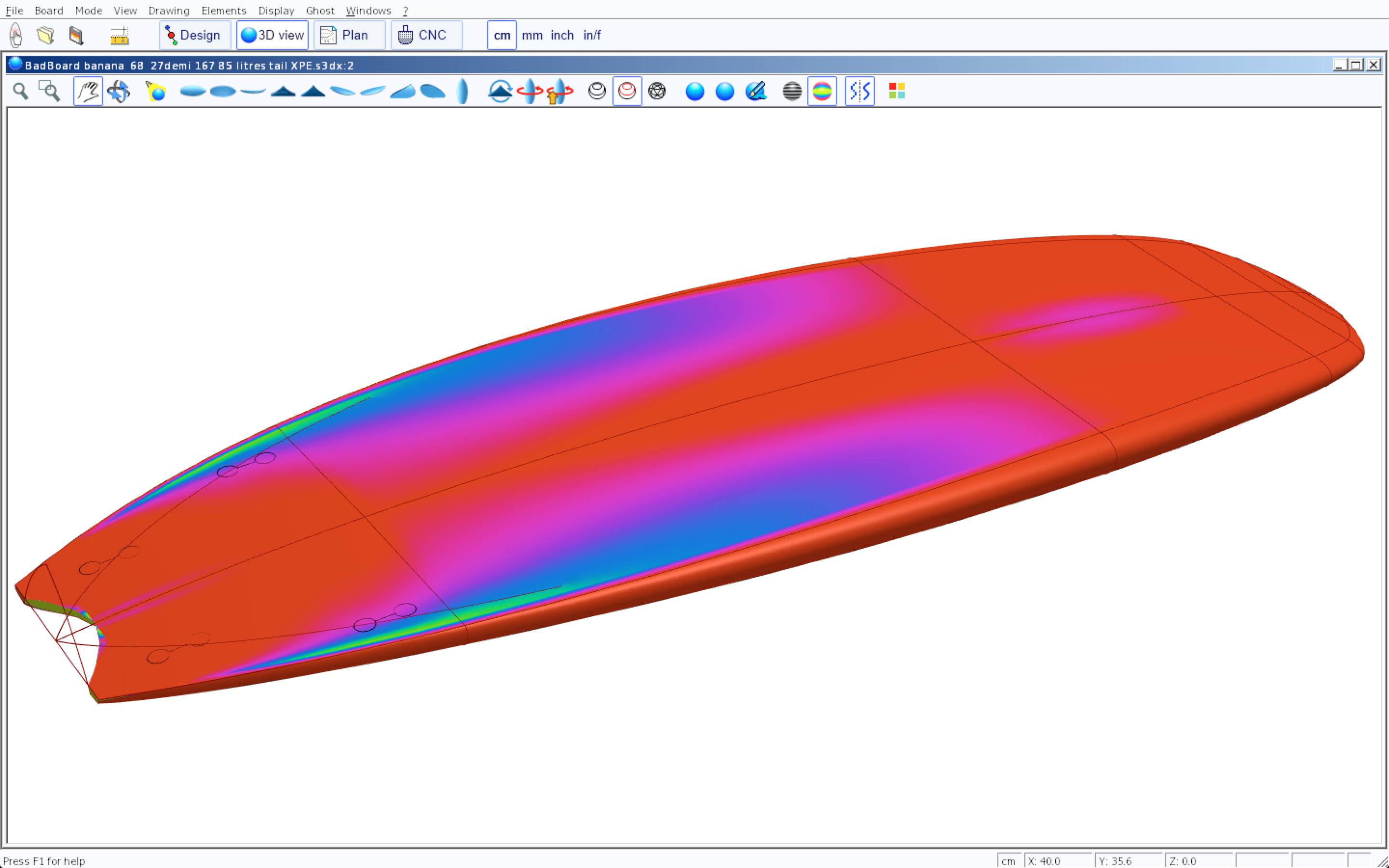
Task: Switch units to inch
Action: pyautogui.click(x=562, y=36)
